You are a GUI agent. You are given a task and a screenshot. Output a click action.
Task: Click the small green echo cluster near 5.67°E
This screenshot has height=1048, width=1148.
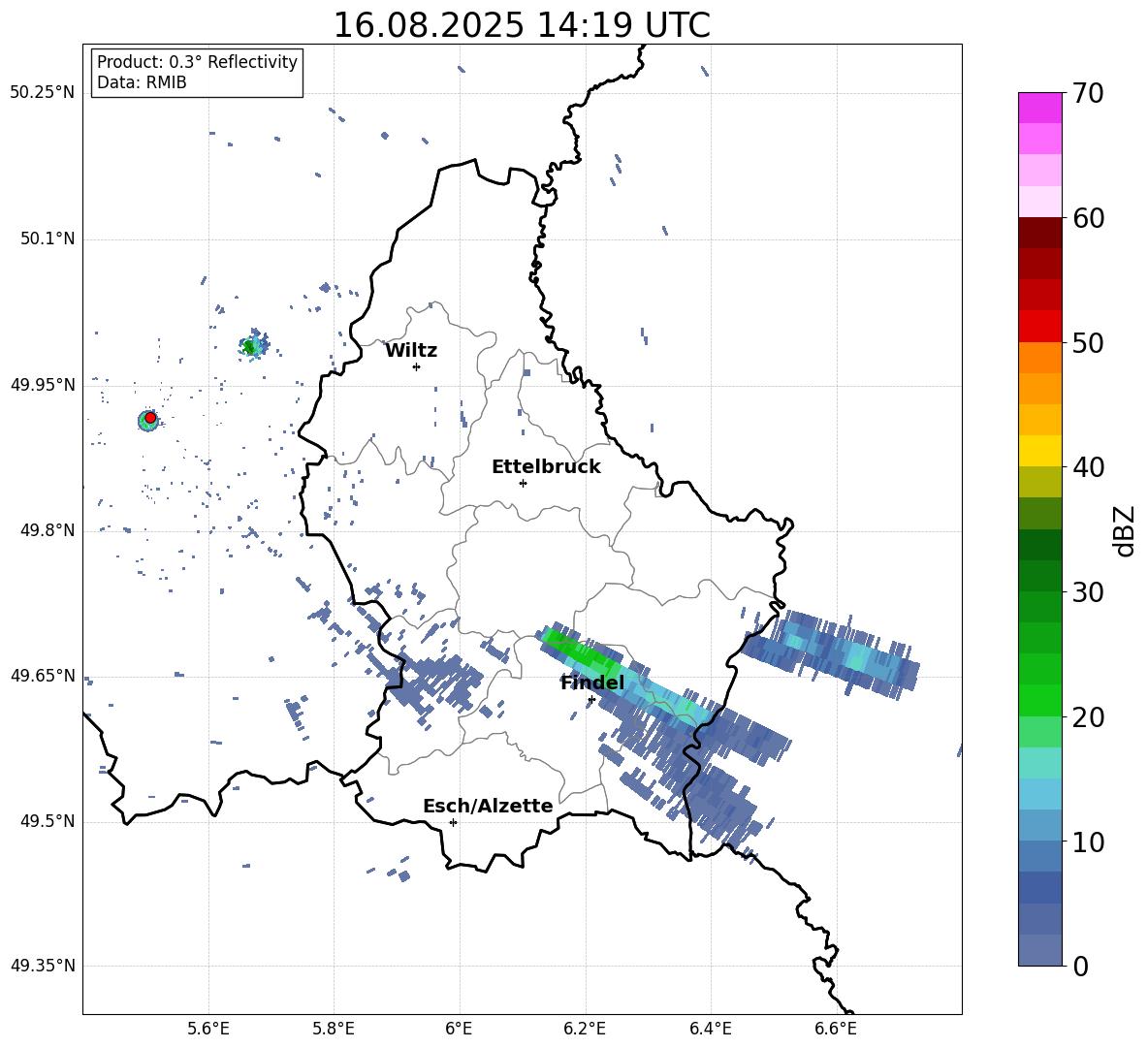pos(253,345)
